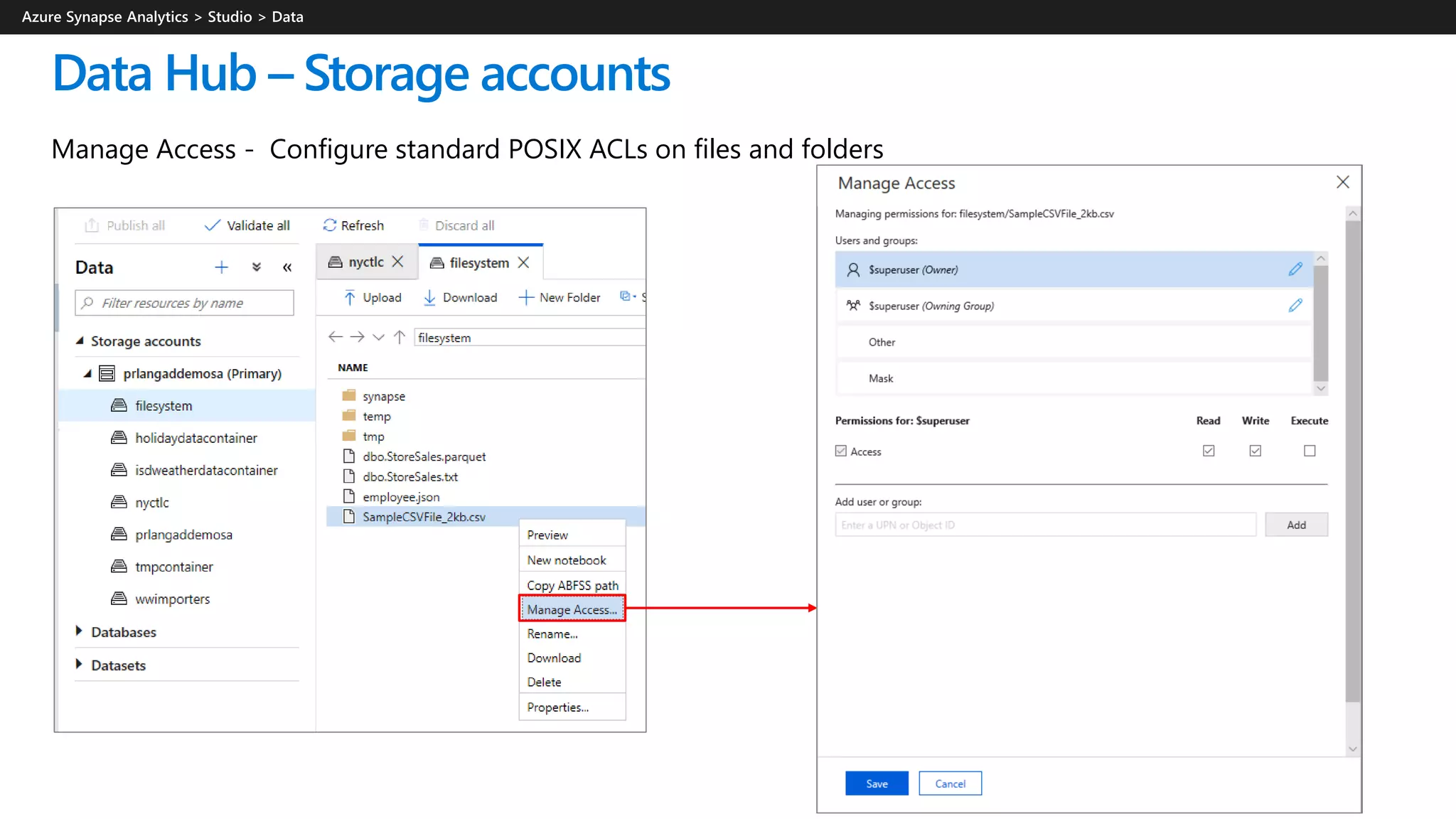Toggle the Read permission checkbox
Screen dimensions: 1456x819
pos(1209,451)
